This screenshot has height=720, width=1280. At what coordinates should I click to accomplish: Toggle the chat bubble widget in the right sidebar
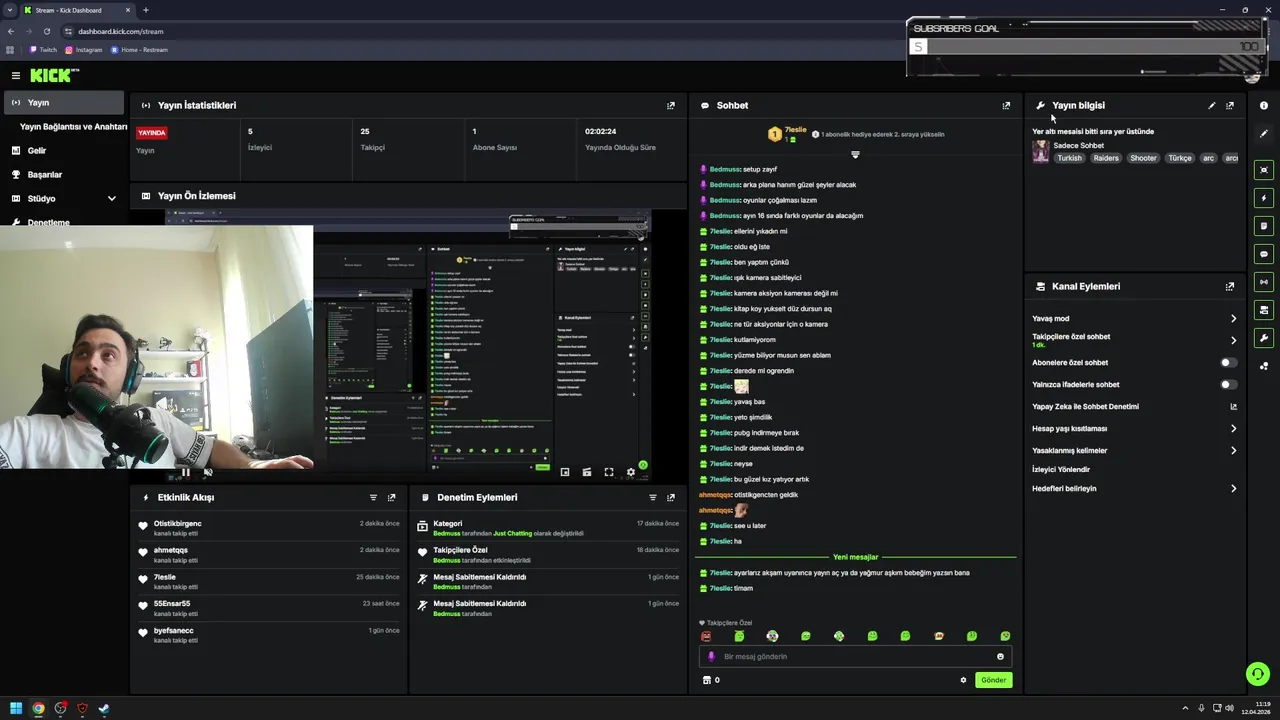click(x=1264, y=254)
